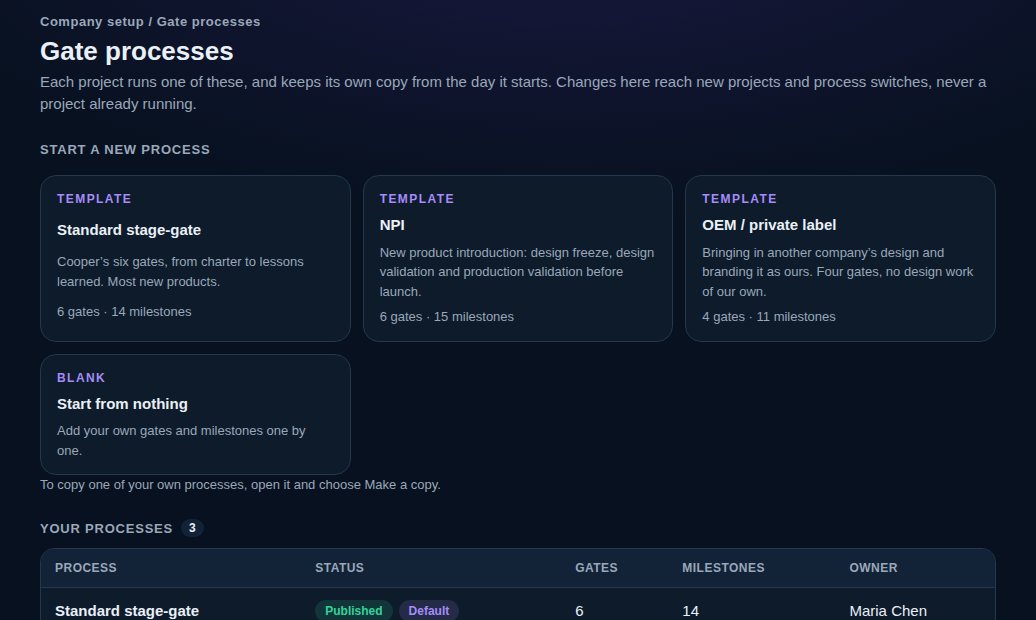Screen dimensions: 1036x620
Task: Click the "Each project runs one of these" description
Action: point(513,93)
